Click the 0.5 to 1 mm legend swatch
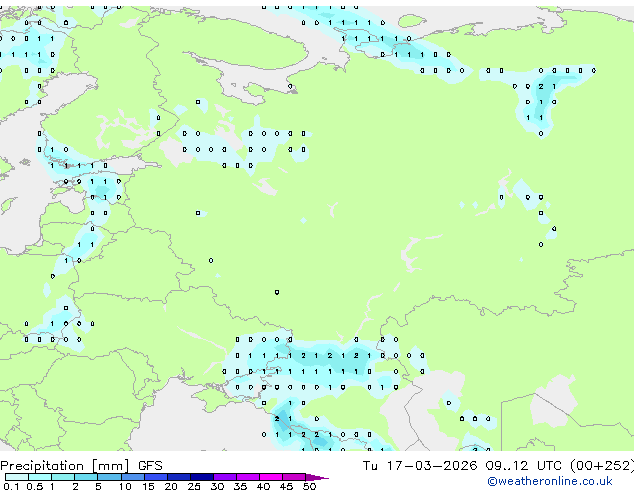The width and height of the screenshot is (634, 490). point(40,477)
